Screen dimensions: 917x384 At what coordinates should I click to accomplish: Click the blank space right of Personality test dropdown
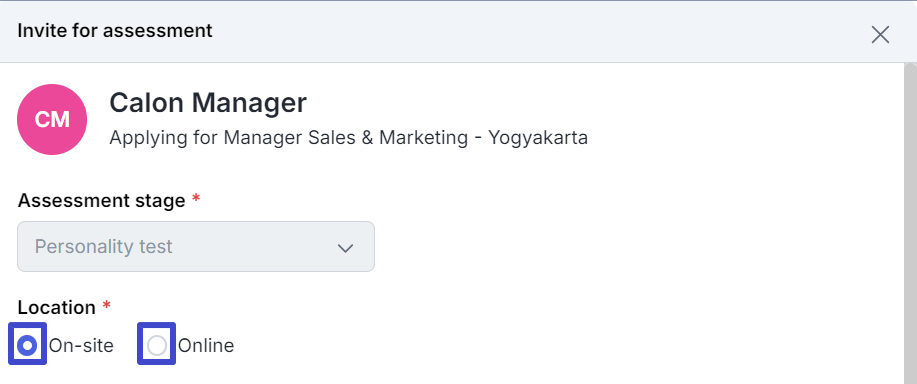coord(637,246)
